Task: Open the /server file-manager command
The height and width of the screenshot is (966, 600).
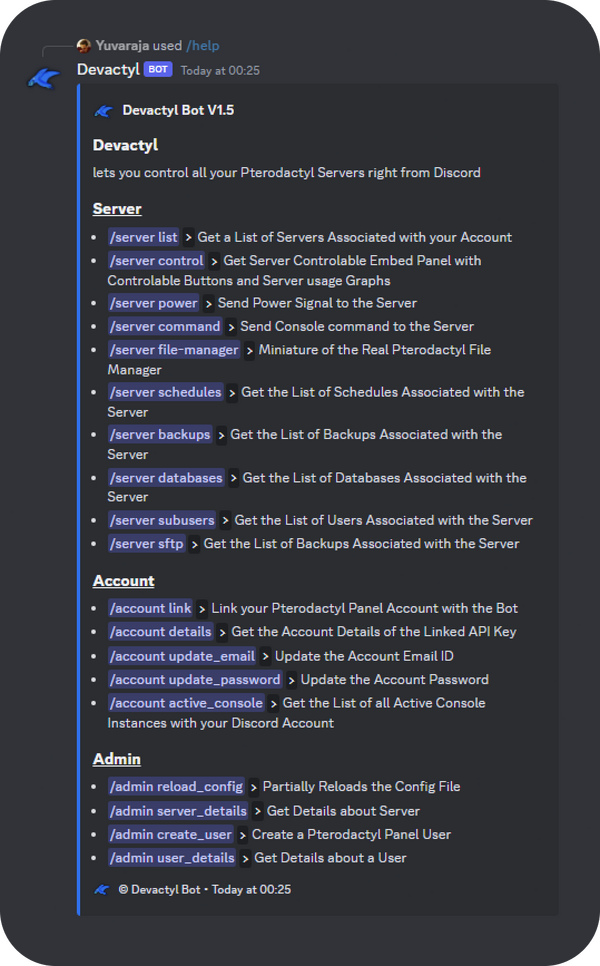Action: (173, 349)
